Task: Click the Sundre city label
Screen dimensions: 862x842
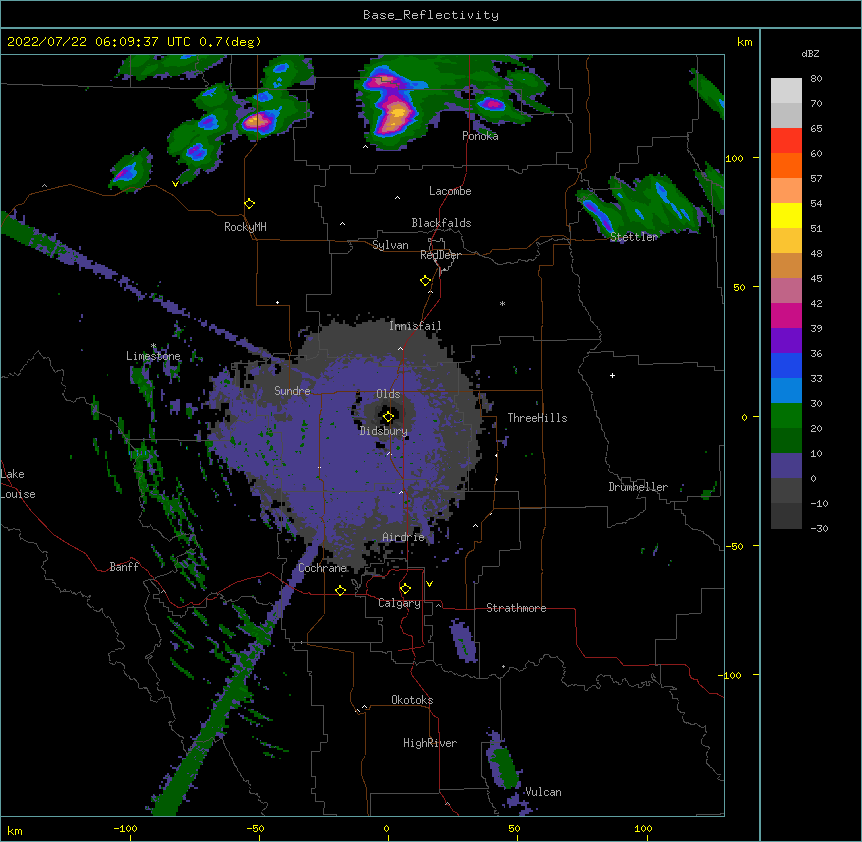Action: (292, 391)
